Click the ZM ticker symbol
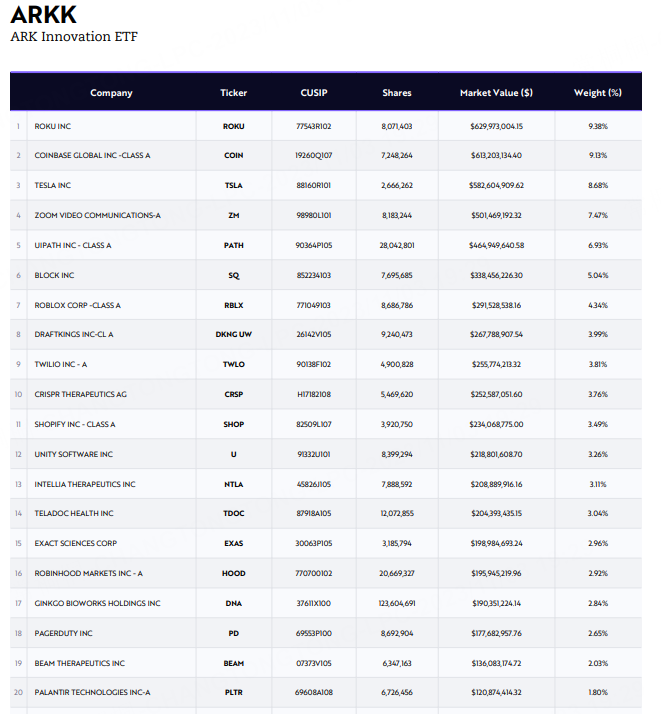The image size is (661, 714). pos(234,216)
